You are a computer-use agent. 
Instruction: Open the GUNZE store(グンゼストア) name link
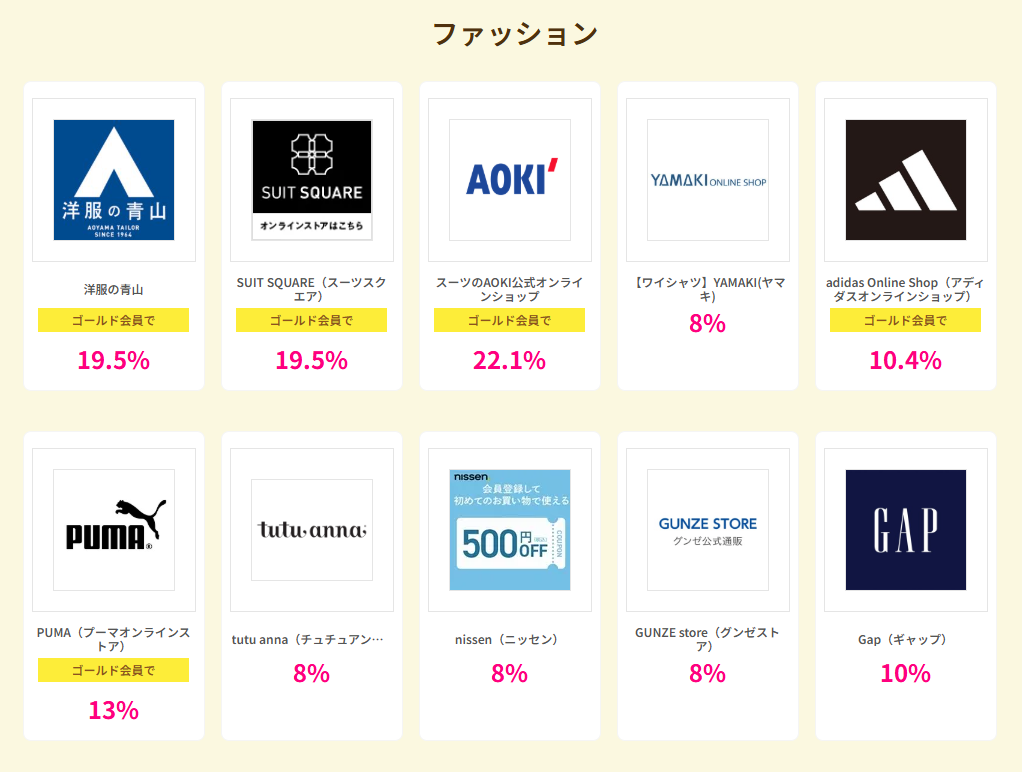tap(708, 639)
